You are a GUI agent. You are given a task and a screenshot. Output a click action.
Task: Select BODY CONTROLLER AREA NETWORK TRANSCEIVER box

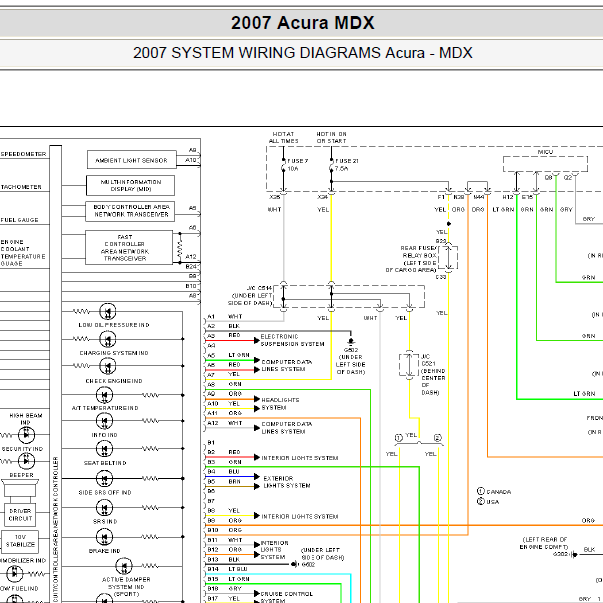coord(130,211)
